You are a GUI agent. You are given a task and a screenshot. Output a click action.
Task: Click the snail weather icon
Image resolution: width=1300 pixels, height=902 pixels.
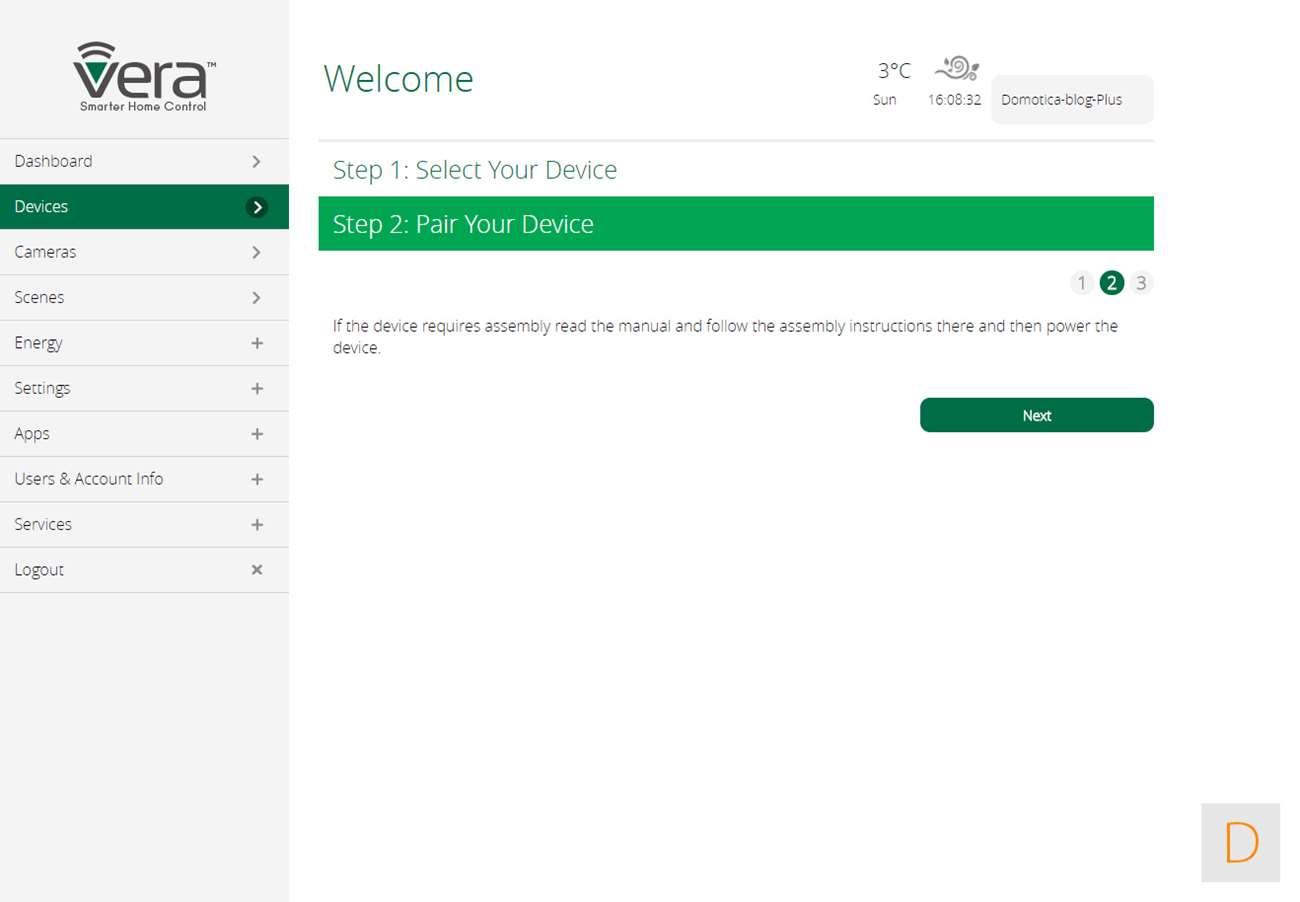pyautogui.click(x=956, y=68)
